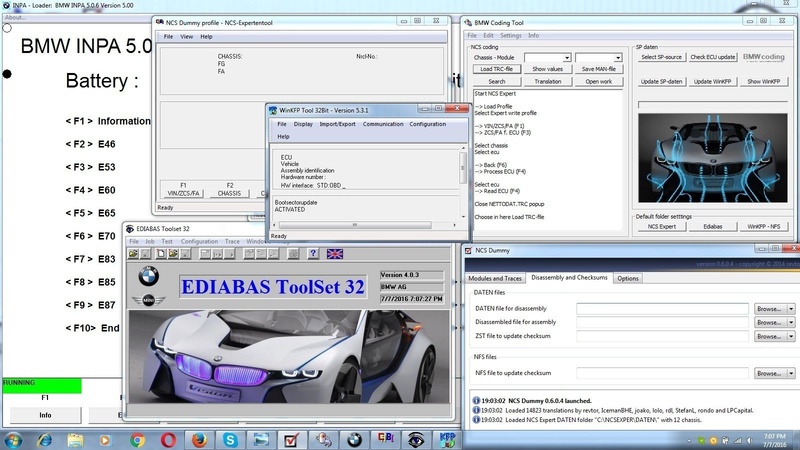Click the colorful letters app icon in taskbar

[x=385, y=440]
